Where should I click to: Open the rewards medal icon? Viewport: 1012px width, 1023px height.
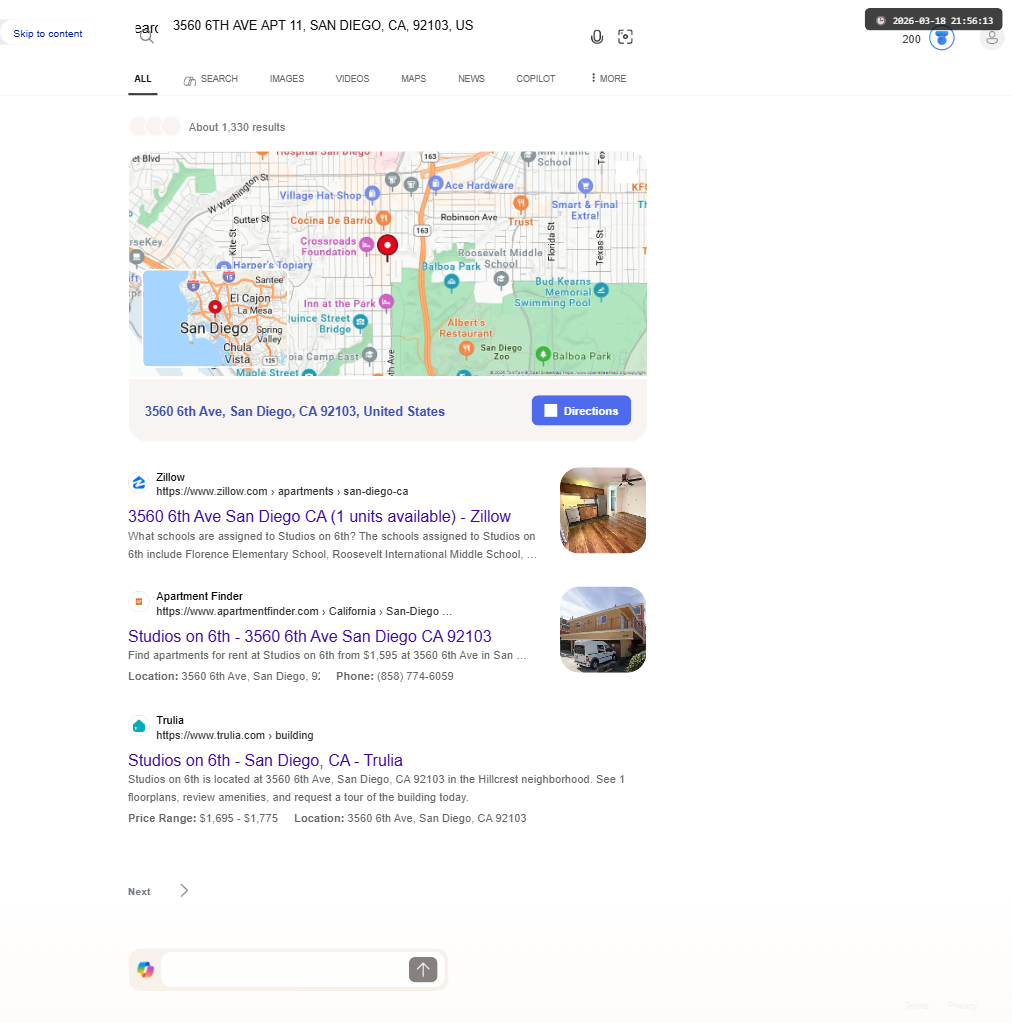942,38
